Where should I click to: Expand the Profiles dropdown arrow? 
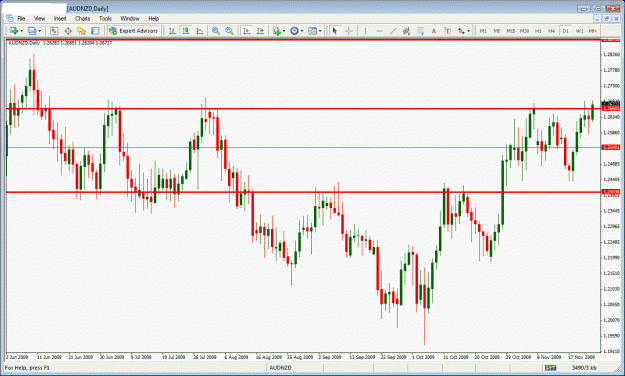(x=39, y=31)
